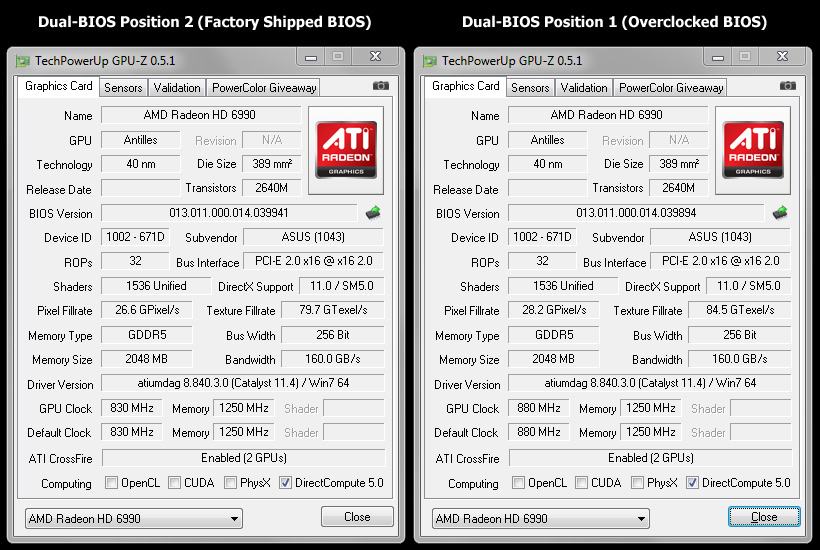
Task: Save BIOS using chip icon in right window
Action: click(x=780, y=212)
